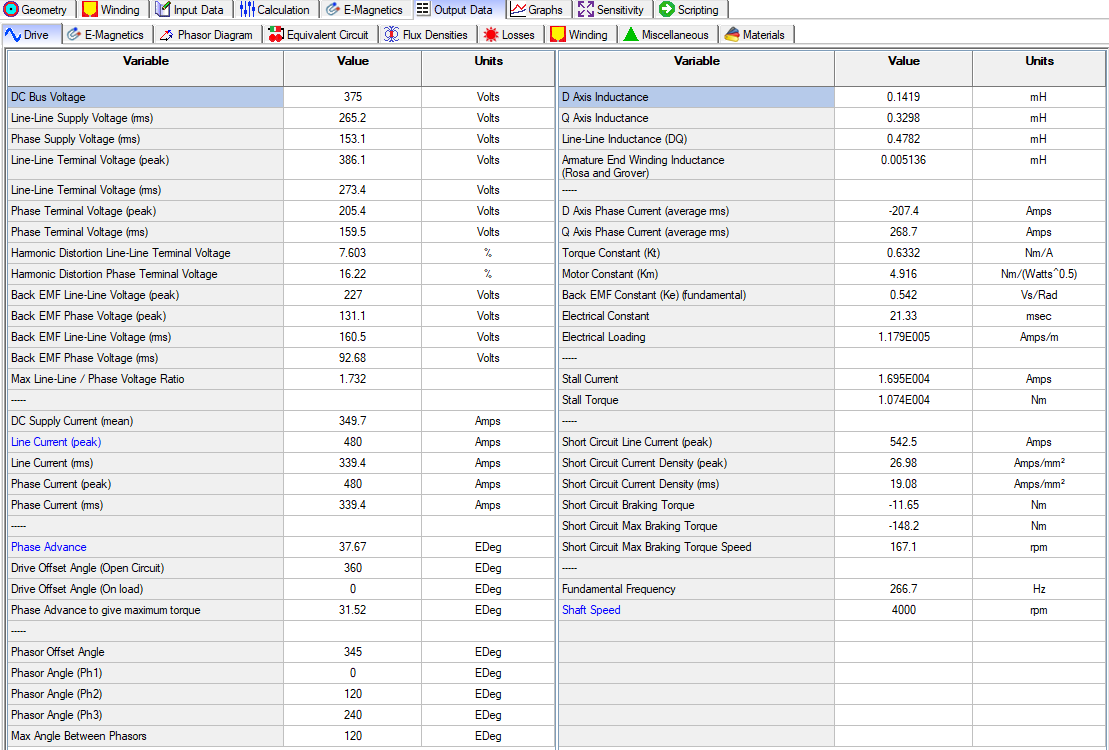Open the Equivalent Circuit sub-tab
The width and height of the screenshot is (1109, 750).
point(319,35)
